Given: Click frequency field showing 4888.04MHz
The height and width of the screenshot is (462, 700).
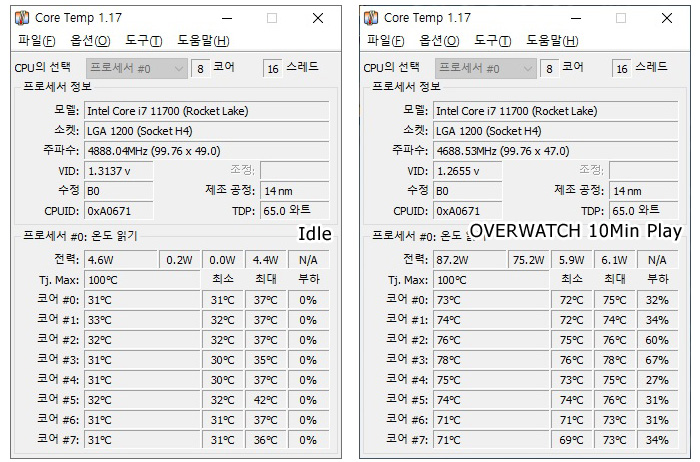Looking at the screenshot, I should [207, 151].
